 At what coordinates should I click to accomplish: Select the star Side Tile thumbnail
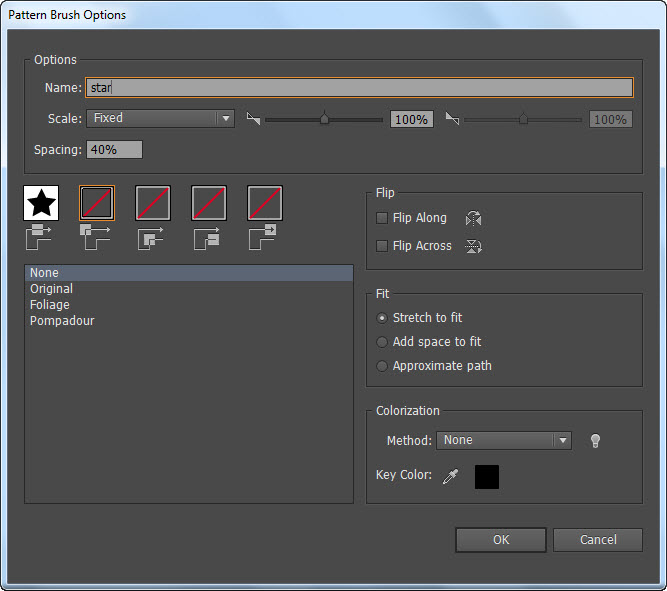(41, 203)
